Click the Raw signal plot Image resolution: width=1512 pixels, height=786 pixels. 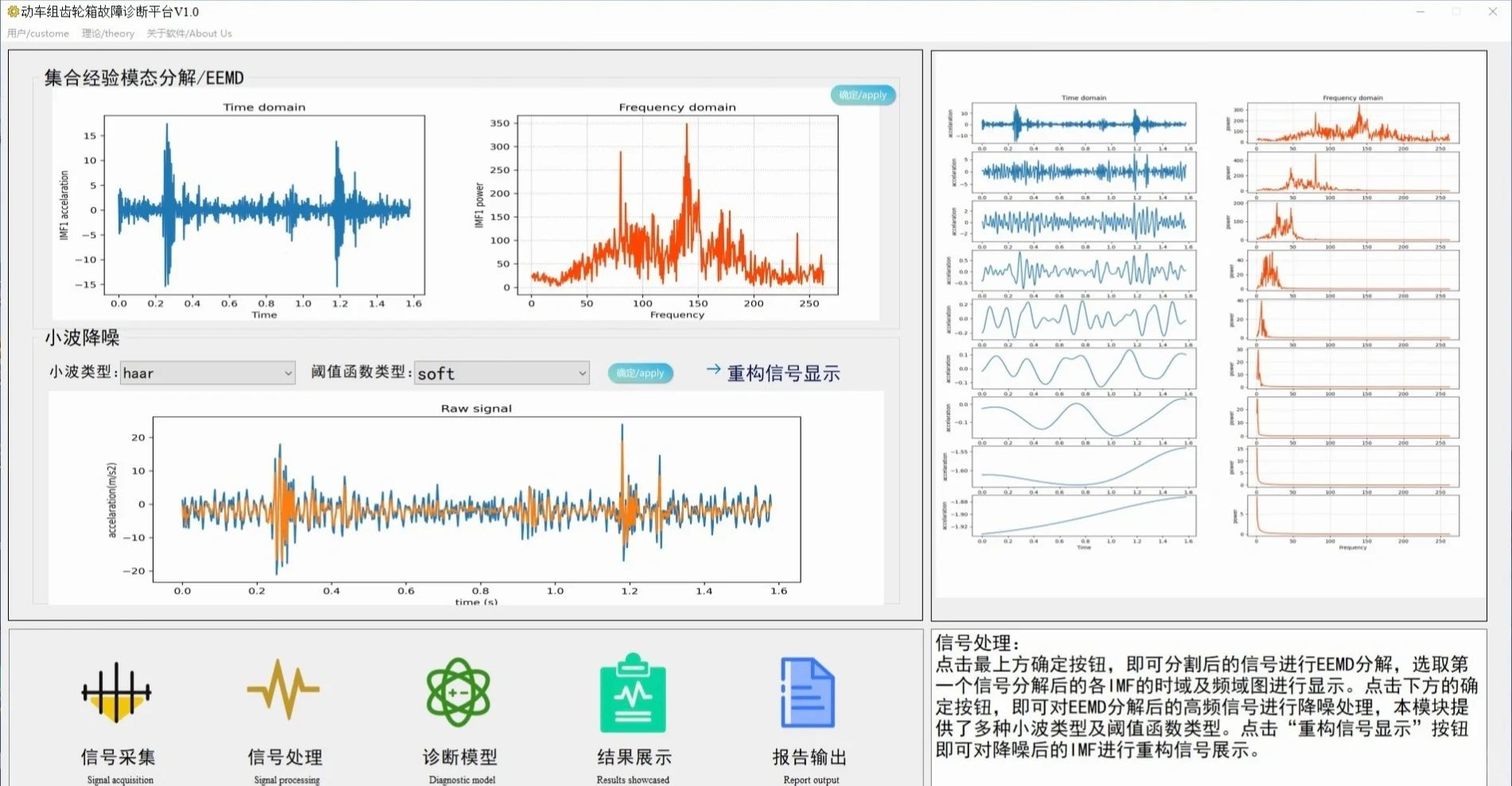477,501
